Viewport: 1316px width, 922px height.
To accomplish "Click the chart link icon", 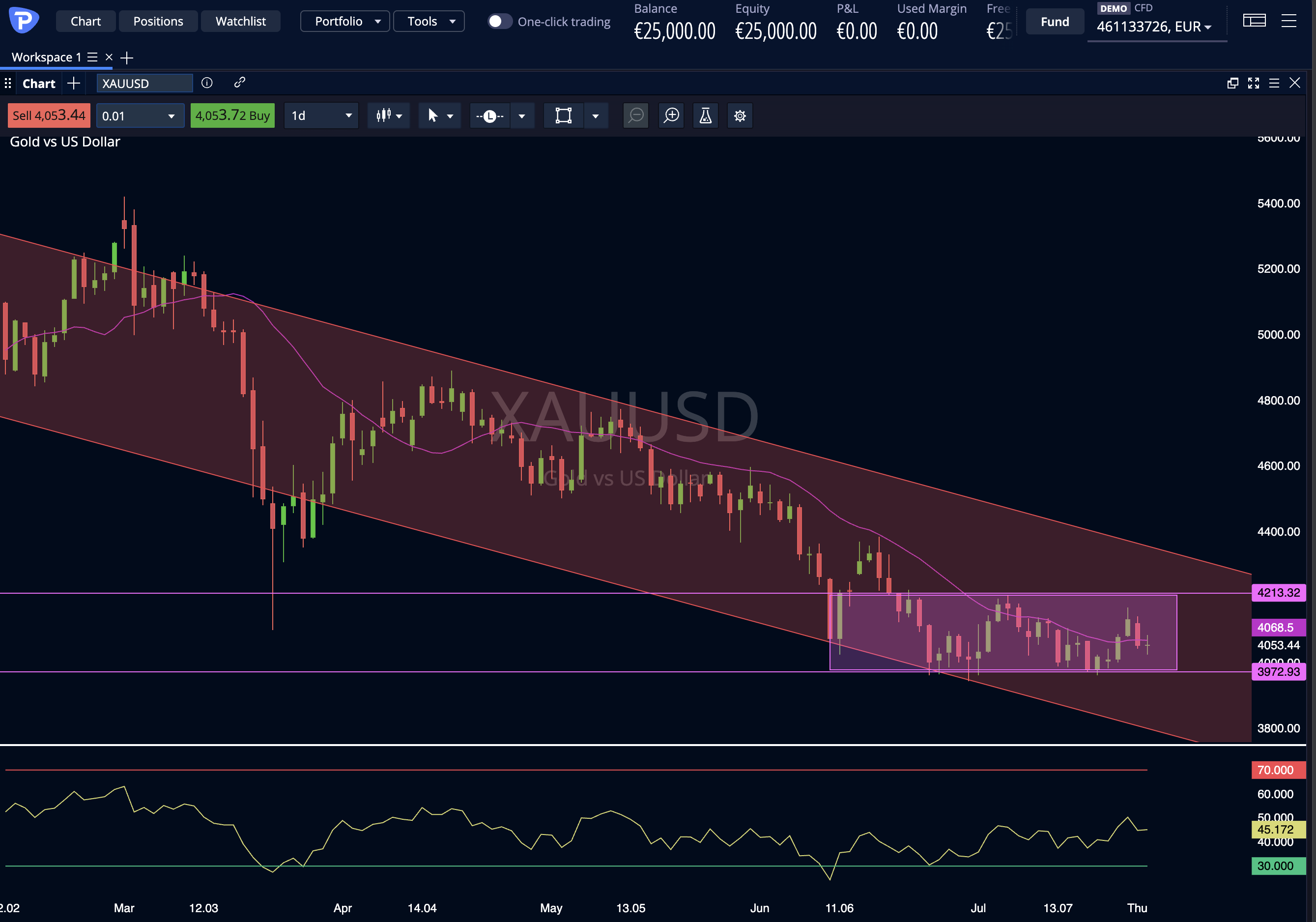I will [240, 83].
